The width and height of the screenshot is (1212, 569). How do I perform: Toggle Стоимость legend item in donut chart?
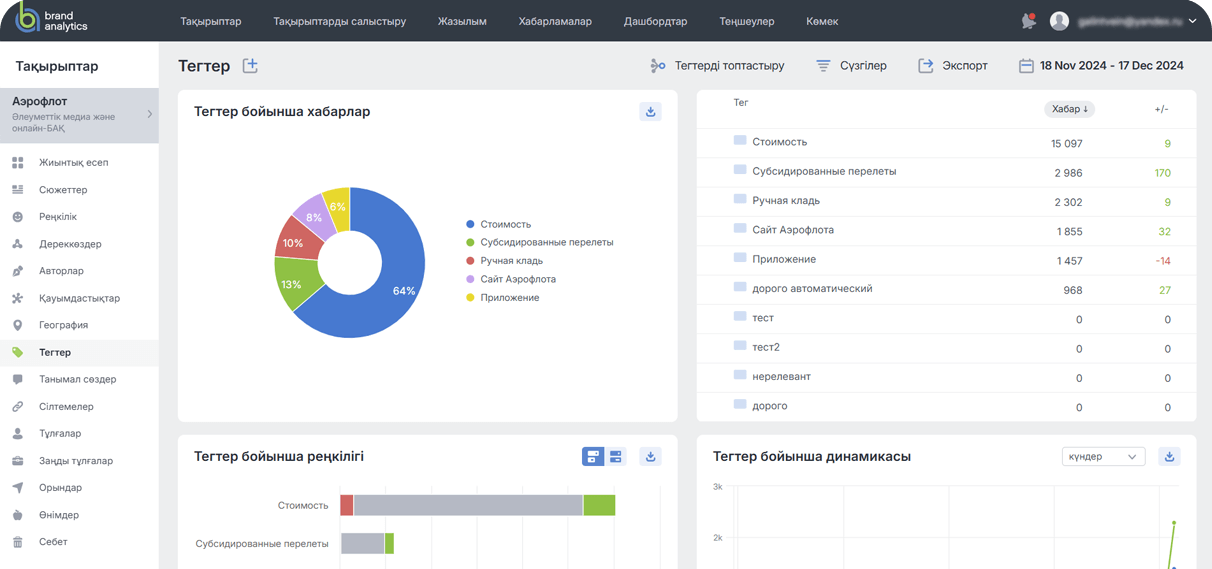[x=499, y=225]
